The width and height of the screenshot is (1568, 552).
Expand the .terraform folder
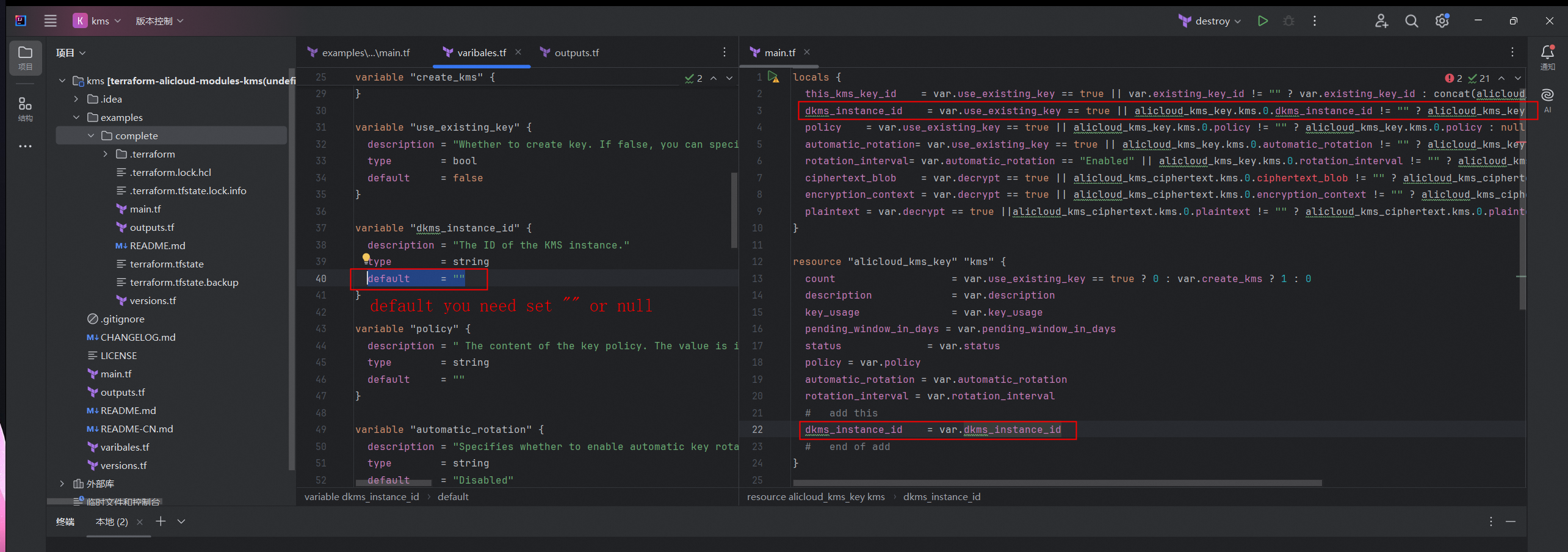[x=105, y=154]
